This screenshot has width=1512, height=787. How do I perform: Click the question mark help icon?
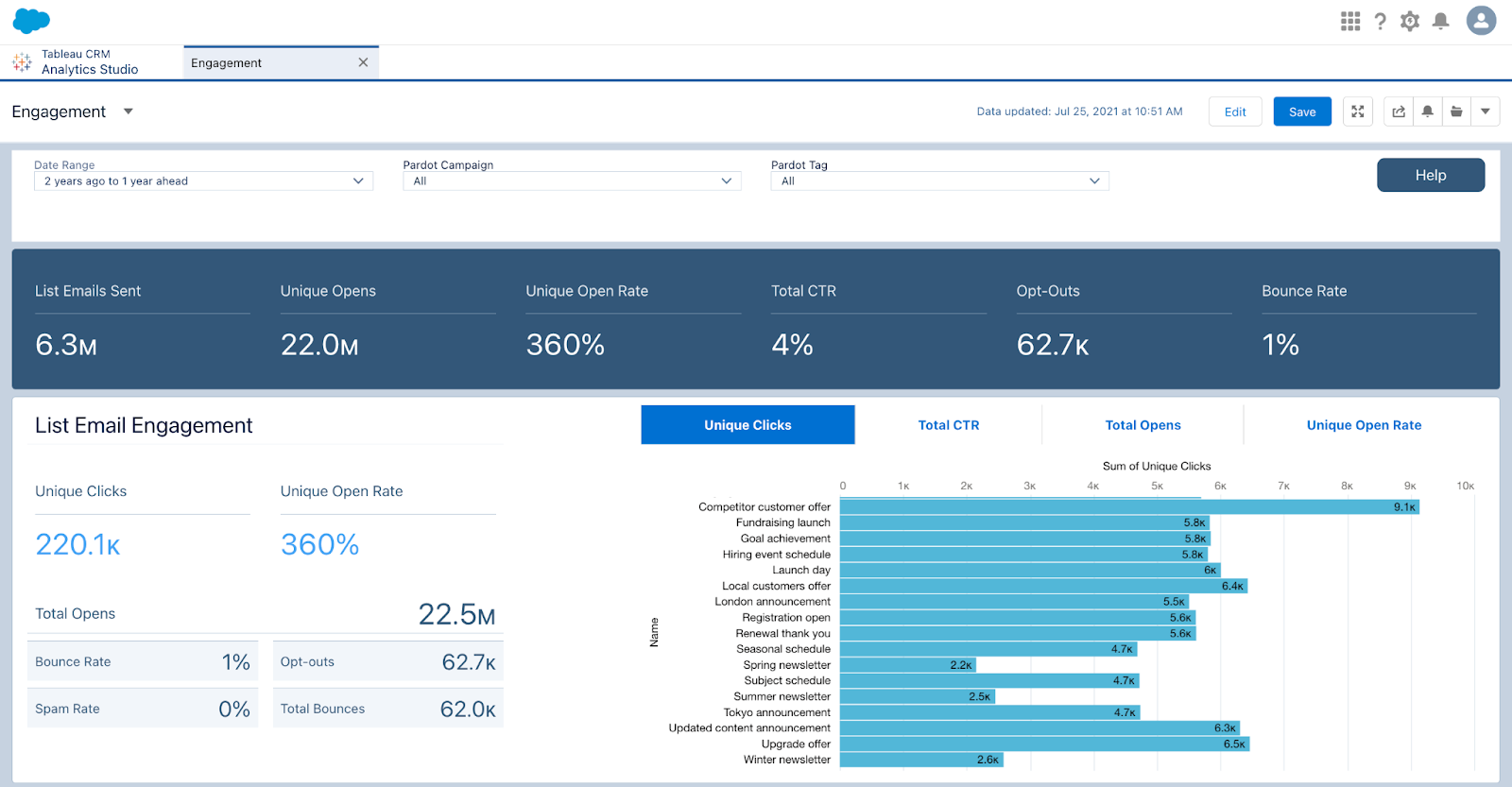[1381, 21]
